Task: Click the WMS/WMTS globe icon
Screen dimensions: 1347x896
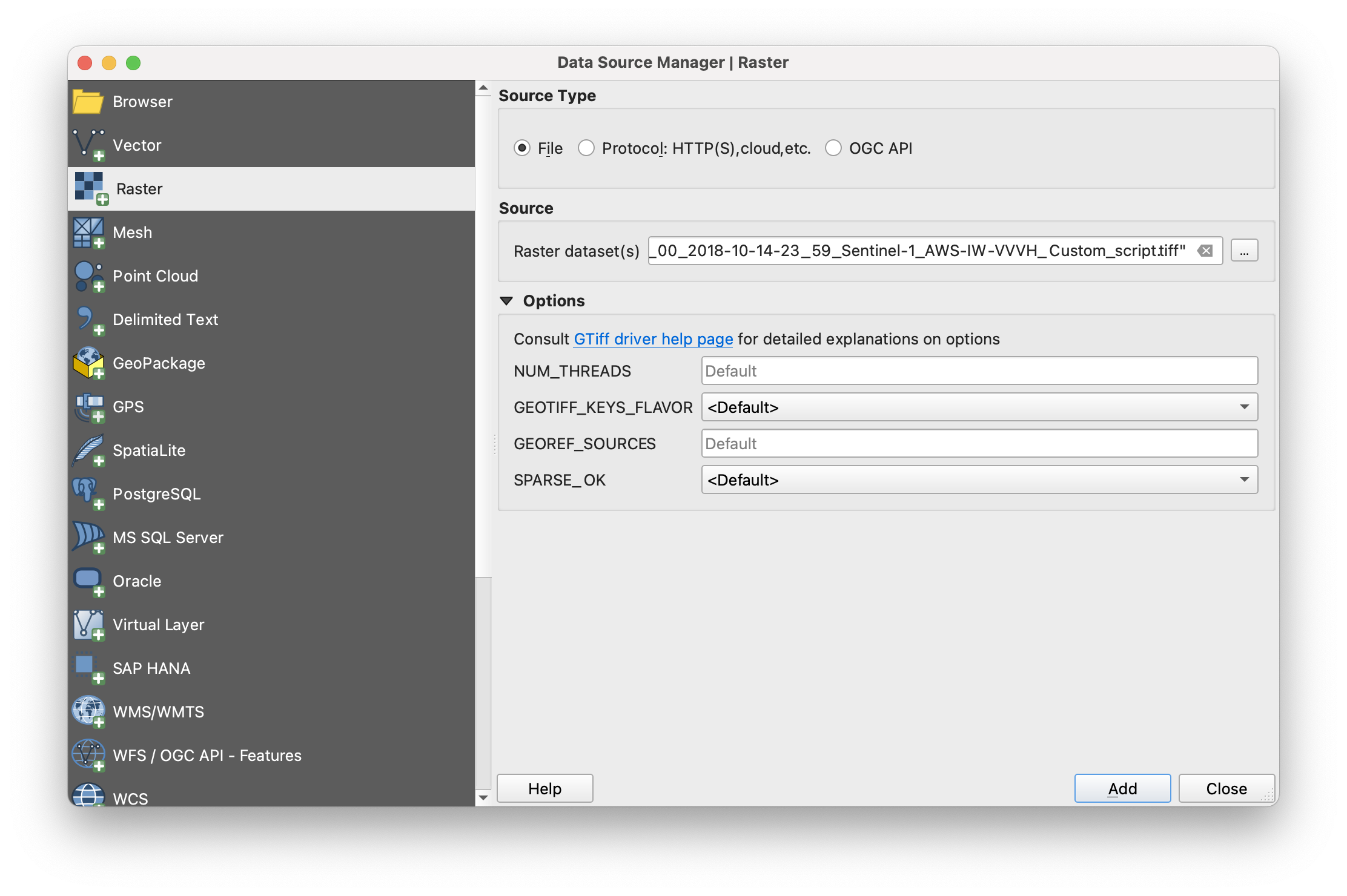Action: [x=88, y=712]
